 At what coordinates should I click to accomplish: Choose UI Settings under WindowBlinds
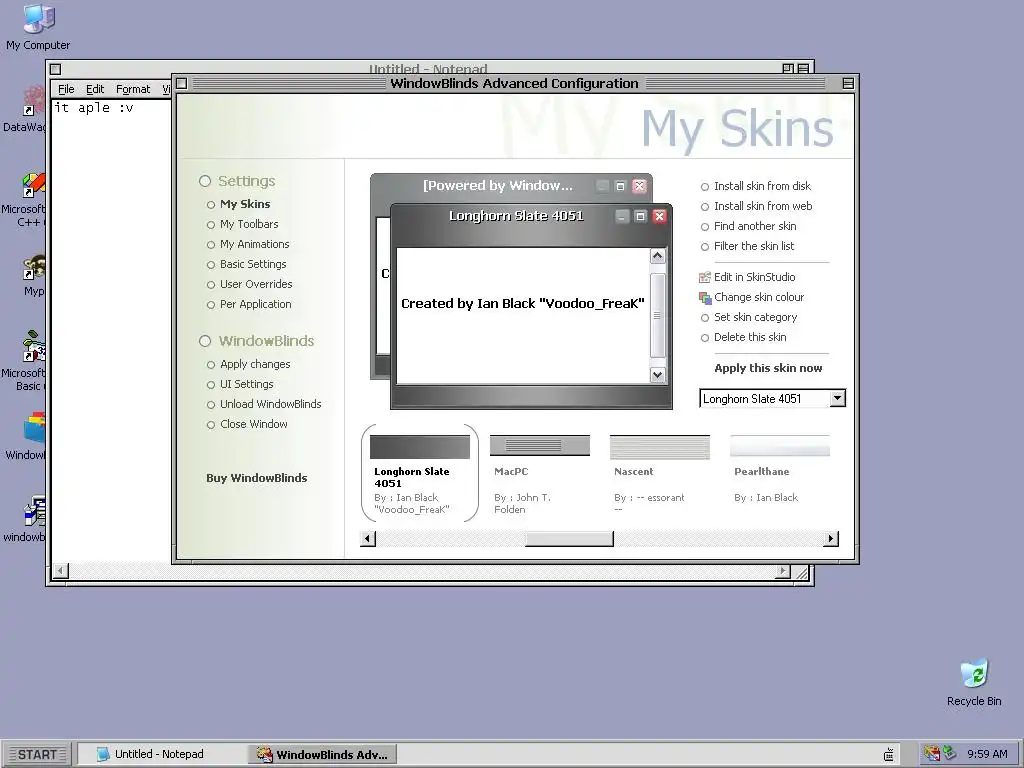click(x=240, y=385)
